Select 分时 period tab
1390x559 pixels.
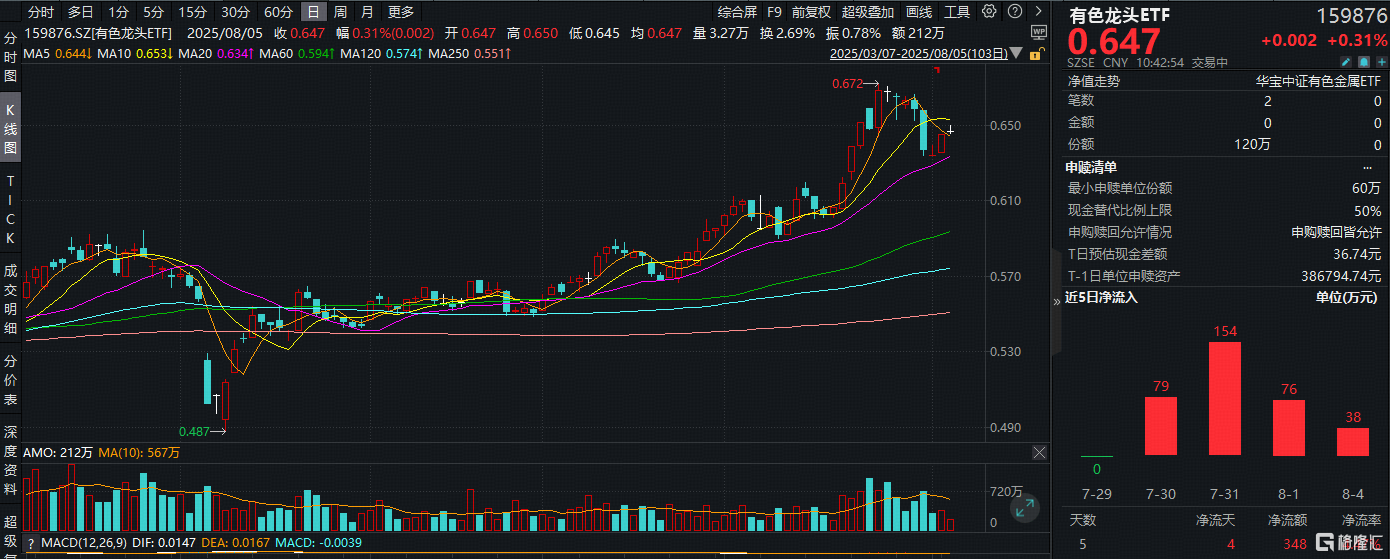pyautogui.click(x=41, y=12)
